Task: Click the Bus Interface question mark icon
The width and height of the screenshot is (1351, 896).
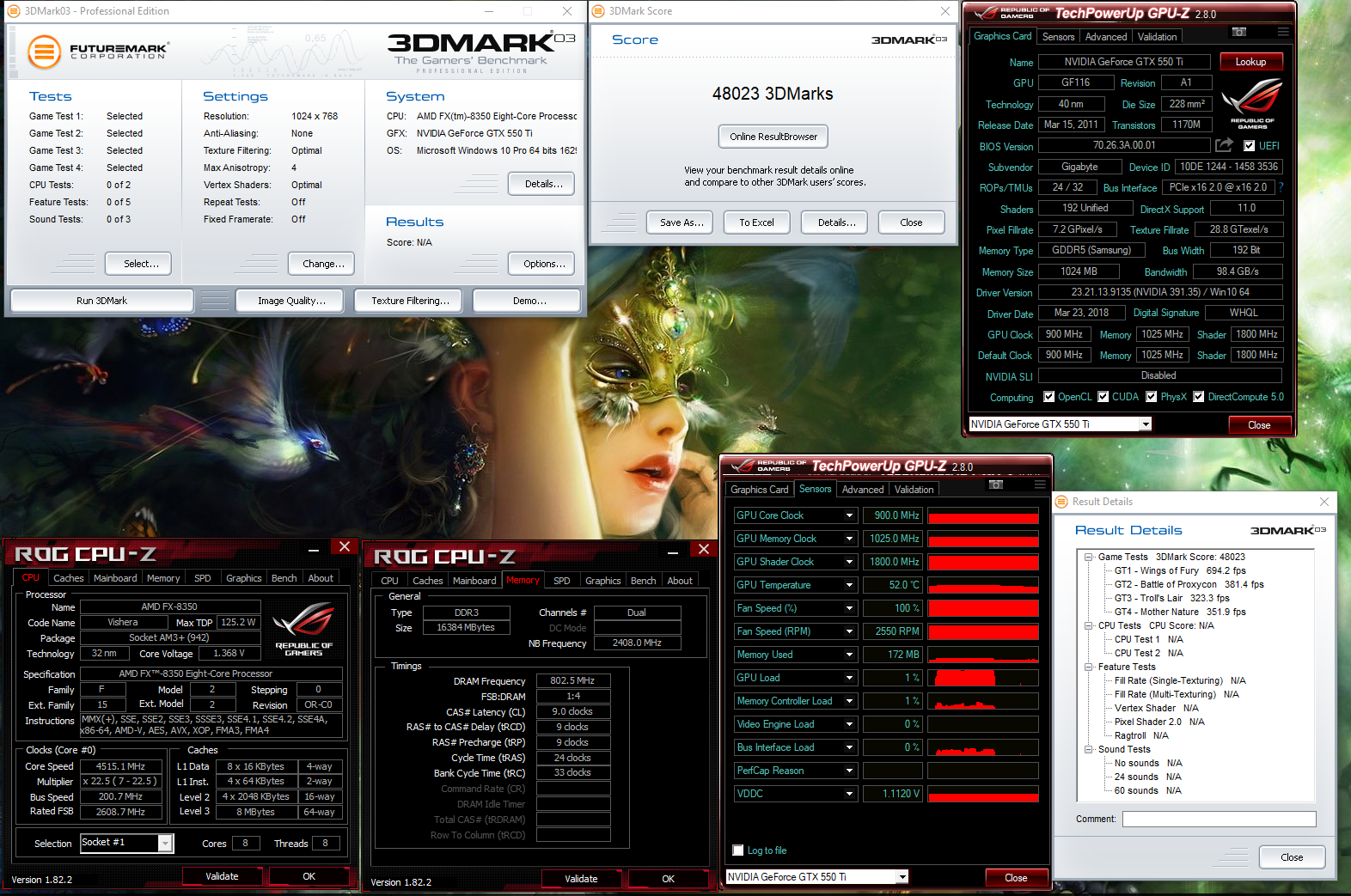Action: click(1281, 187)
